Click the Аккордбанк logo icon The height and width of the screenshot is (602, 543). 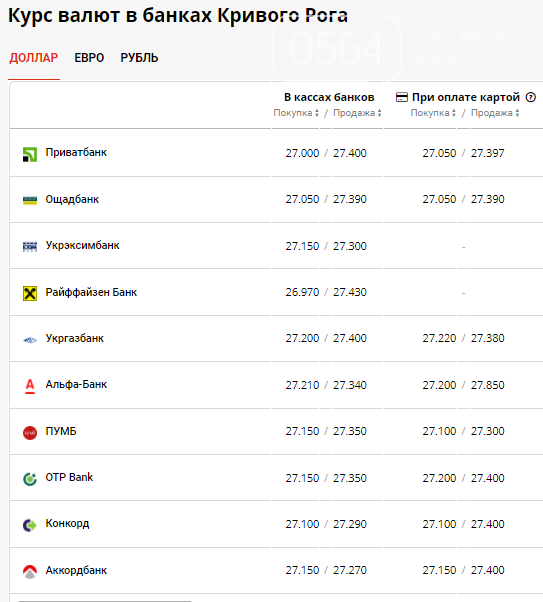(x=30, y=572)
